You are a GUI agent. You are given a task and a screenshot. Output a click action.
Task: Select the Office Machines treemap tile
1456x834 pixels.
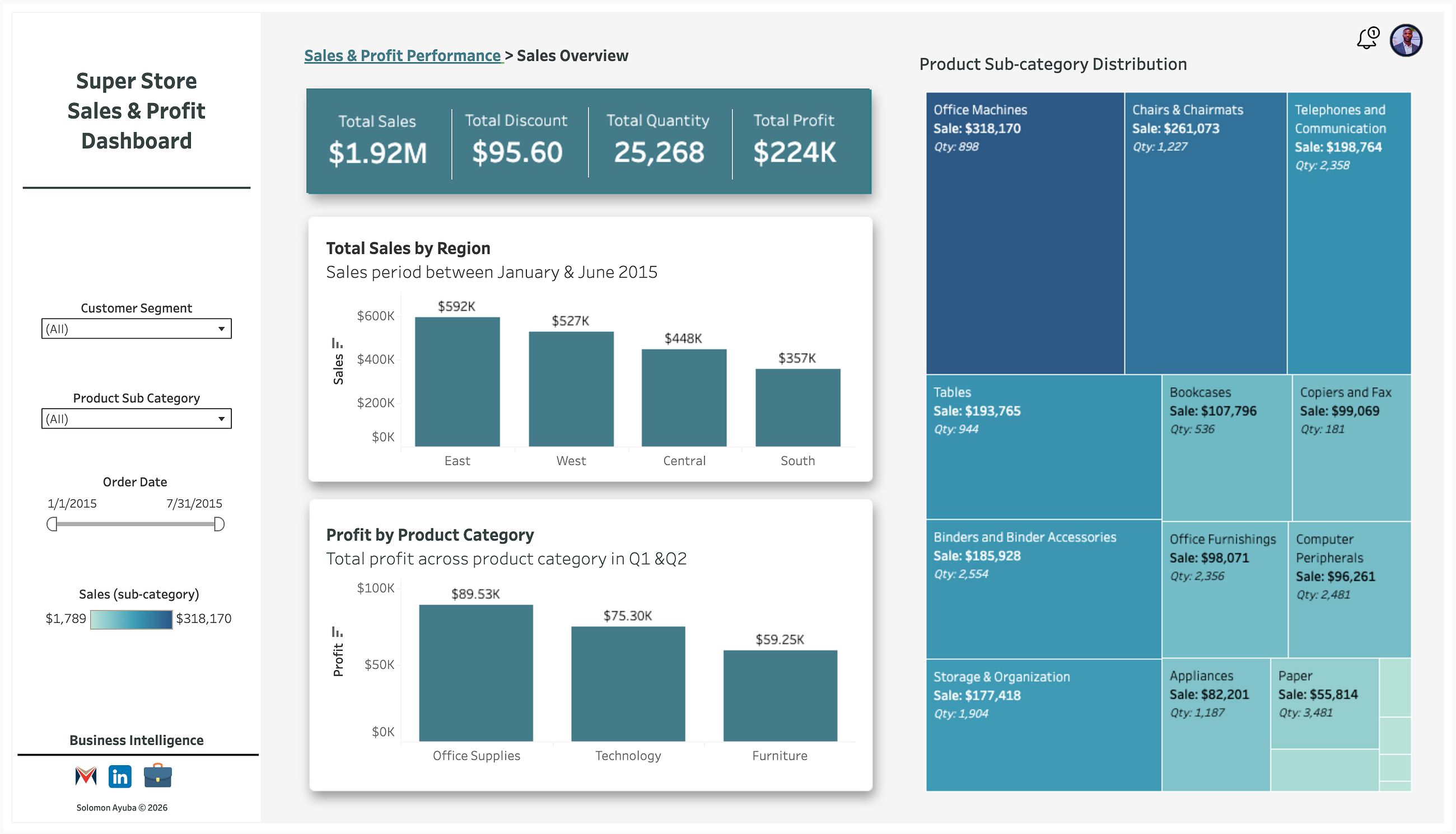tap(1025, 233)
